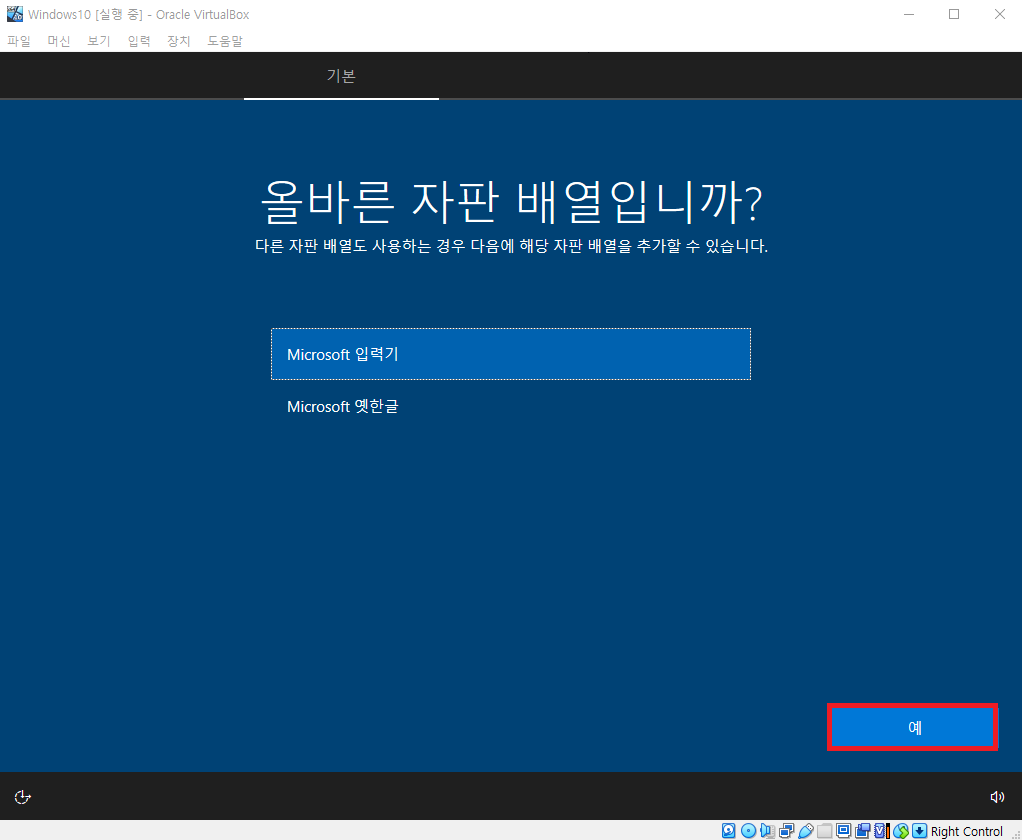Click the mouse integration globe indicator icon
This screenshot has height=840, width=1022.
(x=901, y=830)
